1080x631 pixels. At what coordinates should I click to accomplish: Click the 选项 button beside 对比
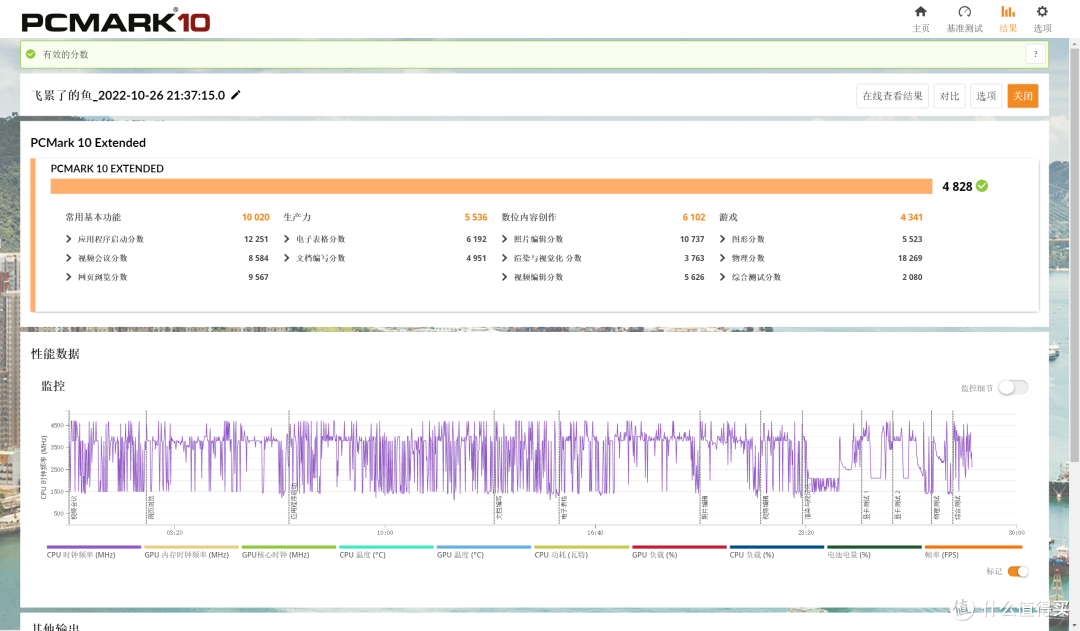(986, 96)
